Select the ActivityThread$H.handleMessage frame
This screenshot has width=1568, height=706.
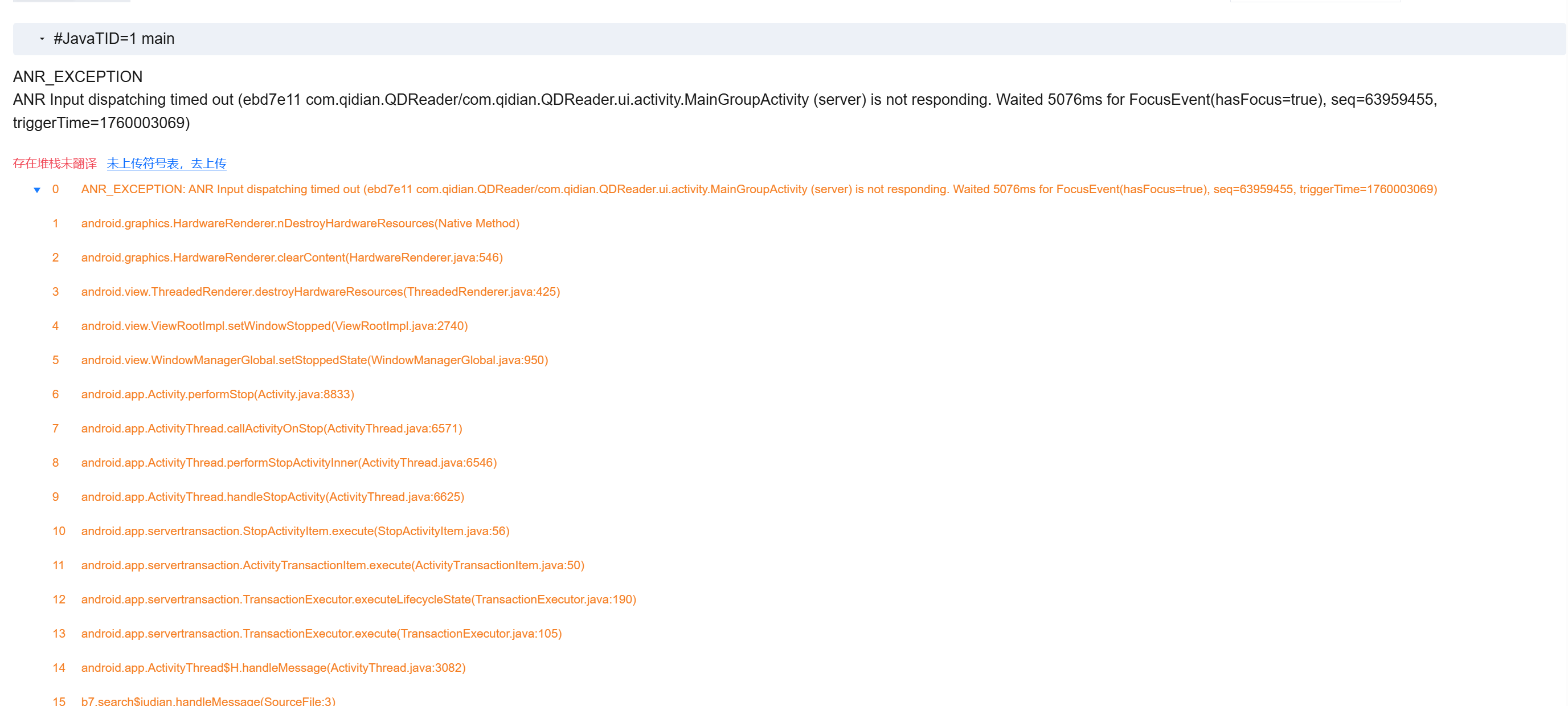(273, 668)
